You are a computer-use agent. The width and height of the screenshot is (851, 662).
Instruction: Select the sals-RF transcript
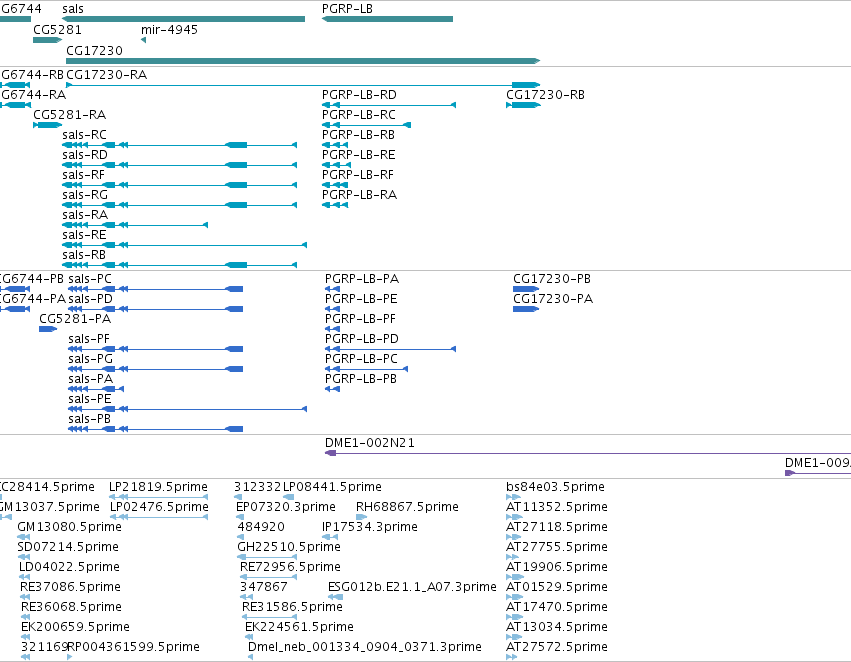(180, 185)
